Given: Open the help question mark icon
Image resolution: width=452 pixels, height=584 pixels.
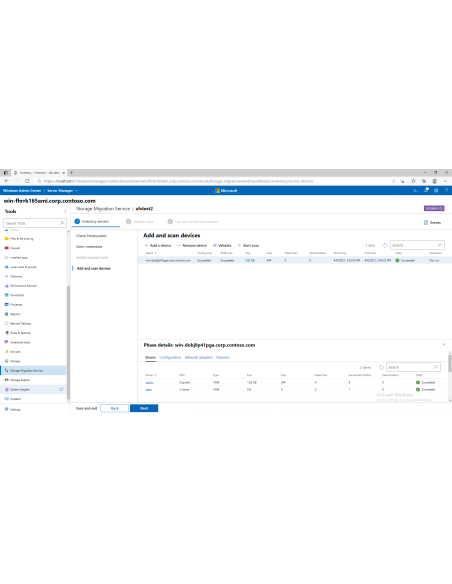Looking at the screenshot, I should [446, 190].
